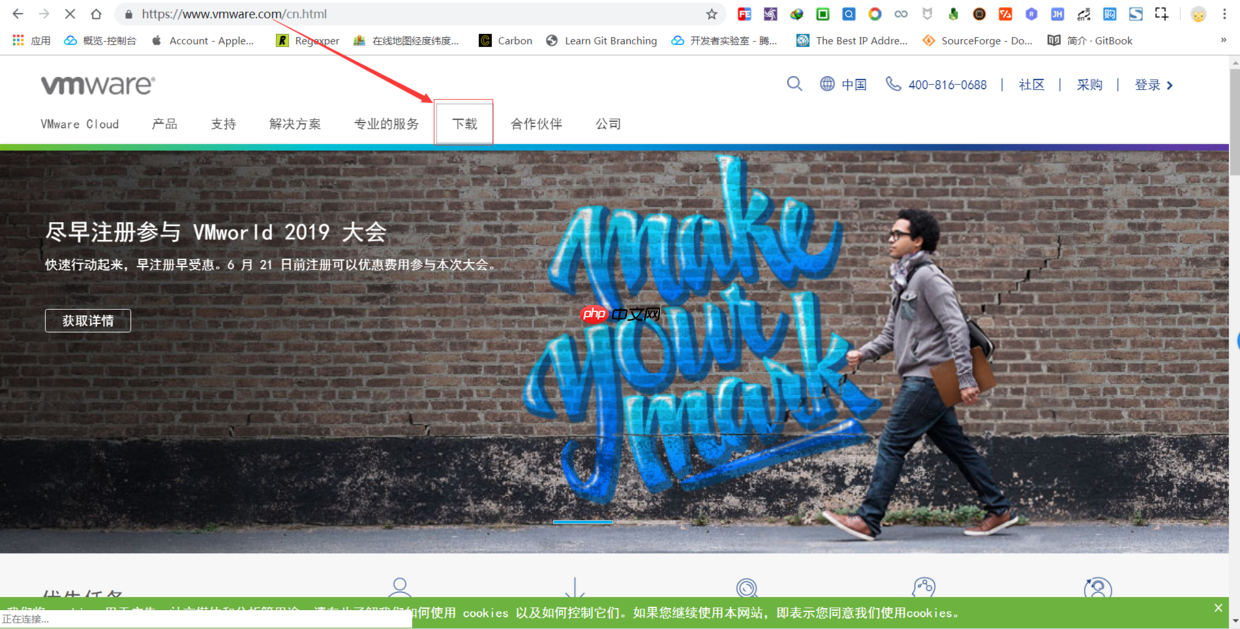Open the 社区 community link
This screenshot has width=1240, height=629.
(x=1032, y=84)
